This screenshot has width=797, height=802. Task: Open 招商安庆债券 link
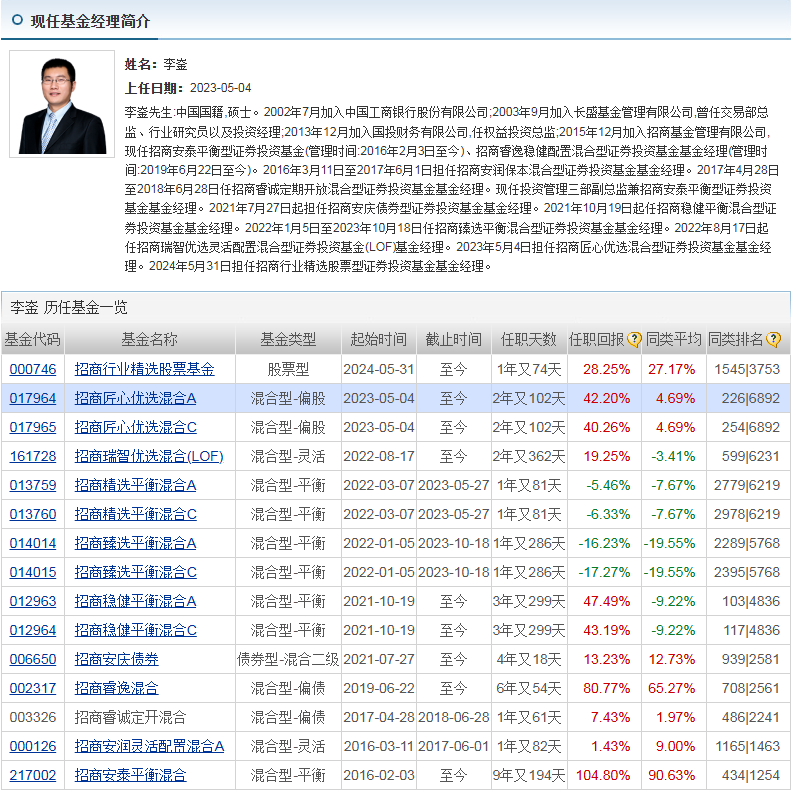pos(117,660)
